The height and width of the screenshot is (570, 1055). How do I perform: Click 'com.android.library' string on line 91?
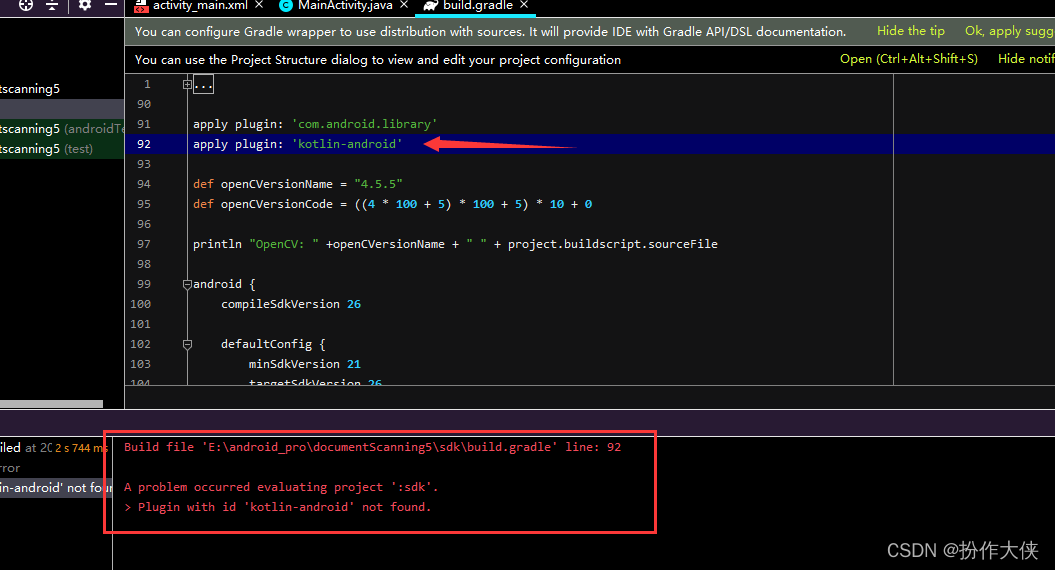(364, 124)
